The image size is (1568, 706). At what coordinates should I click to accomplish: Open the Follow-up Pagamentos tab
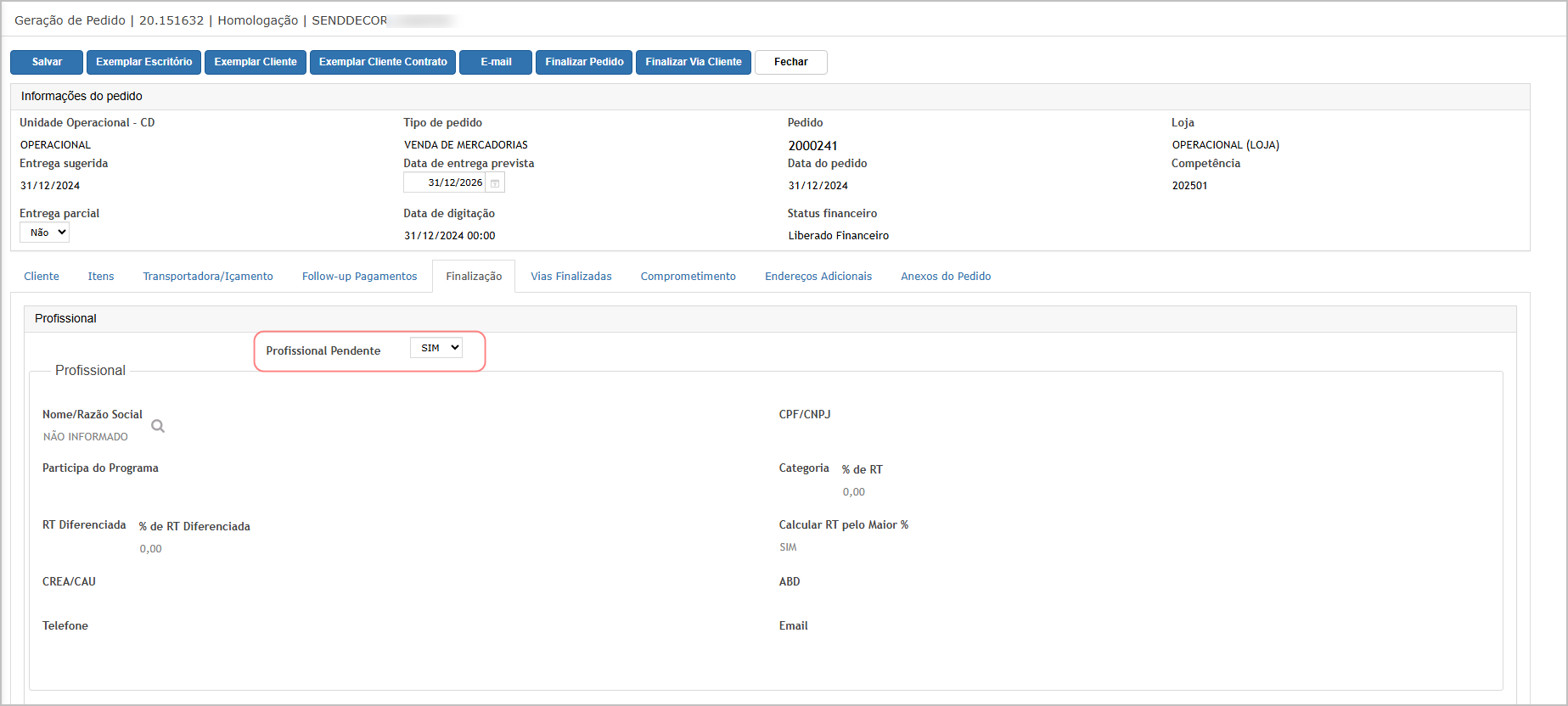360,277
